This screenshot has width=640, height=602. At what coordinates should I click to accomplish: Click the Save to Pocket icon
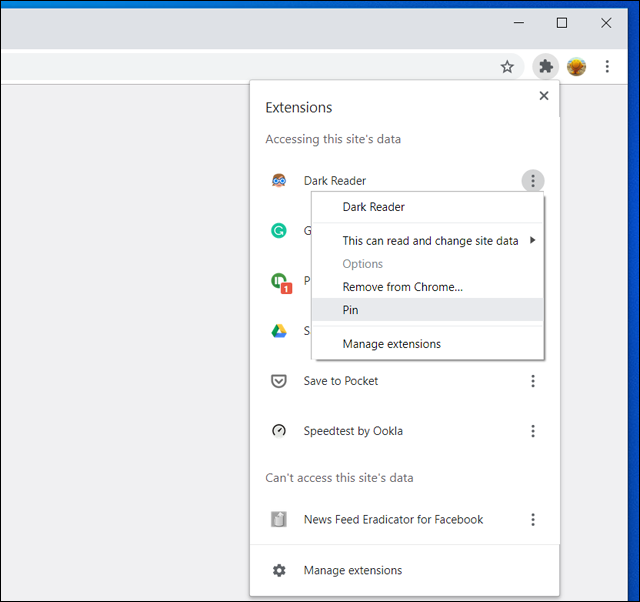pyautogui.click(x=279, y=381)
